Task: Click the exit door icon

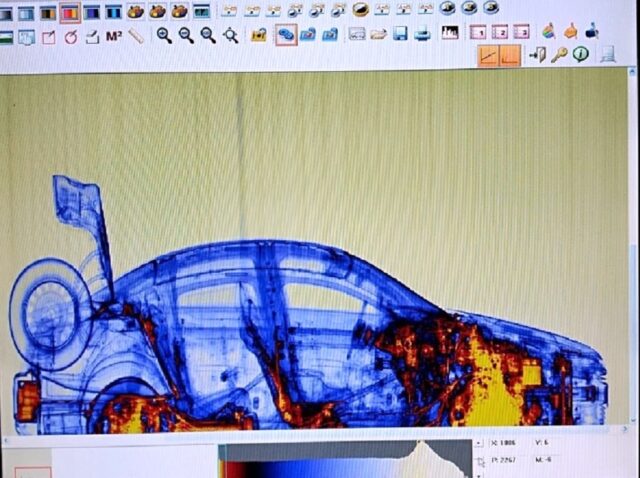Action: pos(537,55)
